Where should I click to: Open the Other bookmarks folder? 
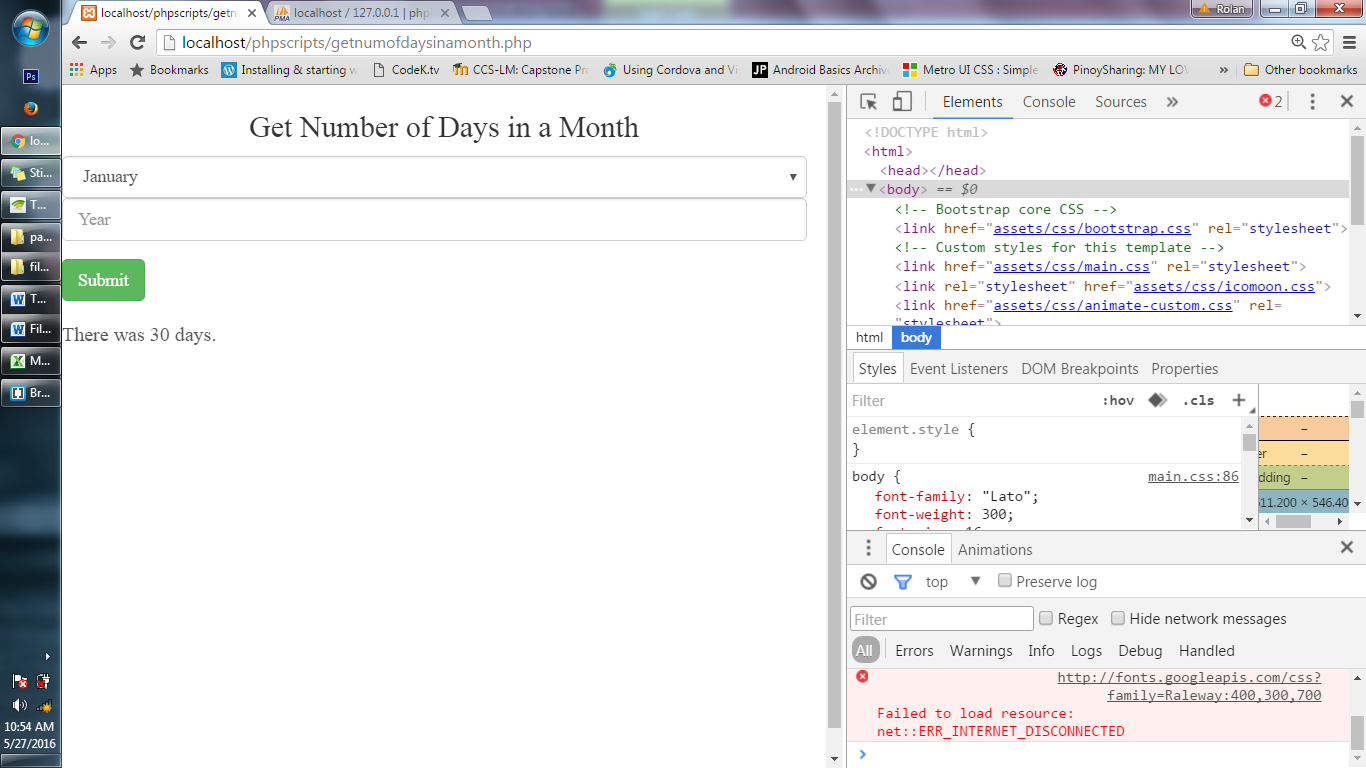(1300, 70)
